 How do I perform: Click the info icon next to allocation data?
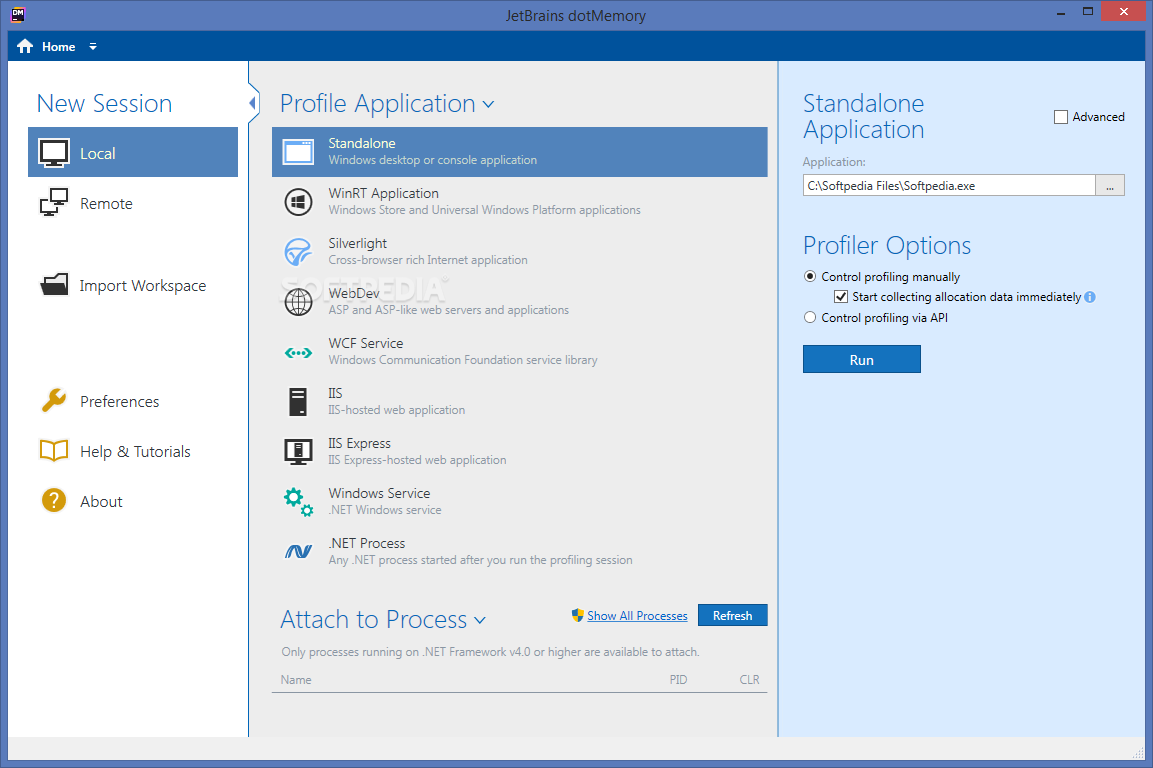coord(1090,297)
